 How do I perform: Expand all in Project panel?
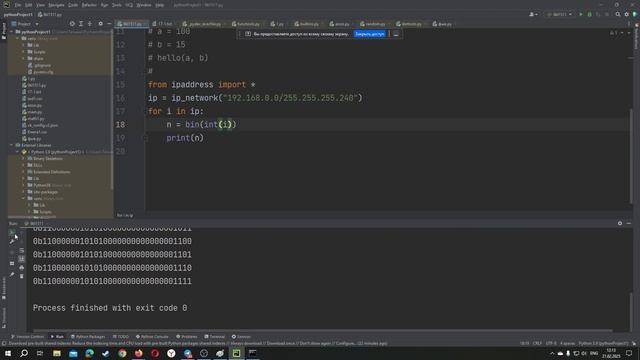click(81, 24)
